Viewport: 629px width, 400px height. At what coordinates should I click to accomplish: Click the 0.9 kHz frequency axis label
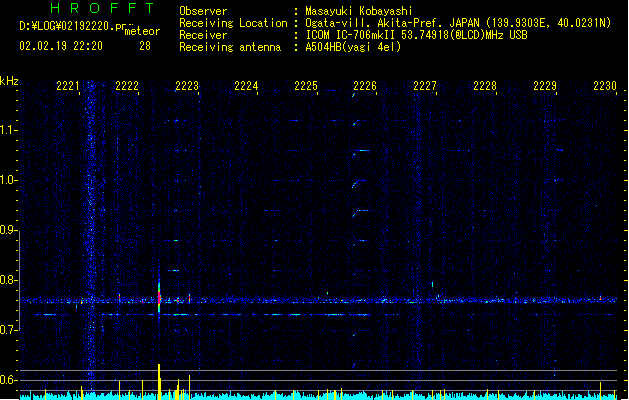tap(8, 230)
